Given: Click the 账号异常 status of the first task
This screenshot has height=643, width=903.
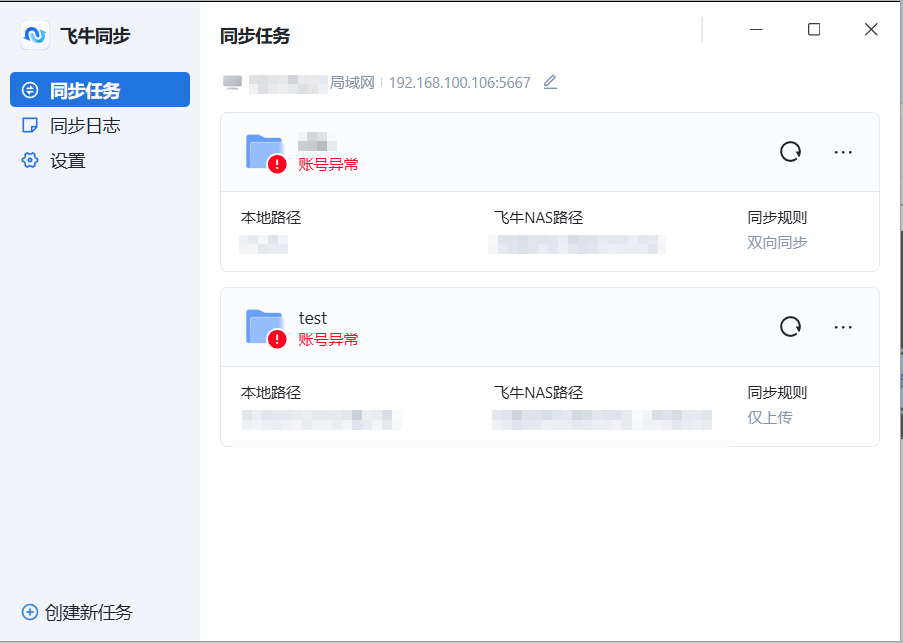Looking at the screenshot, I should (x=328, y=165).
